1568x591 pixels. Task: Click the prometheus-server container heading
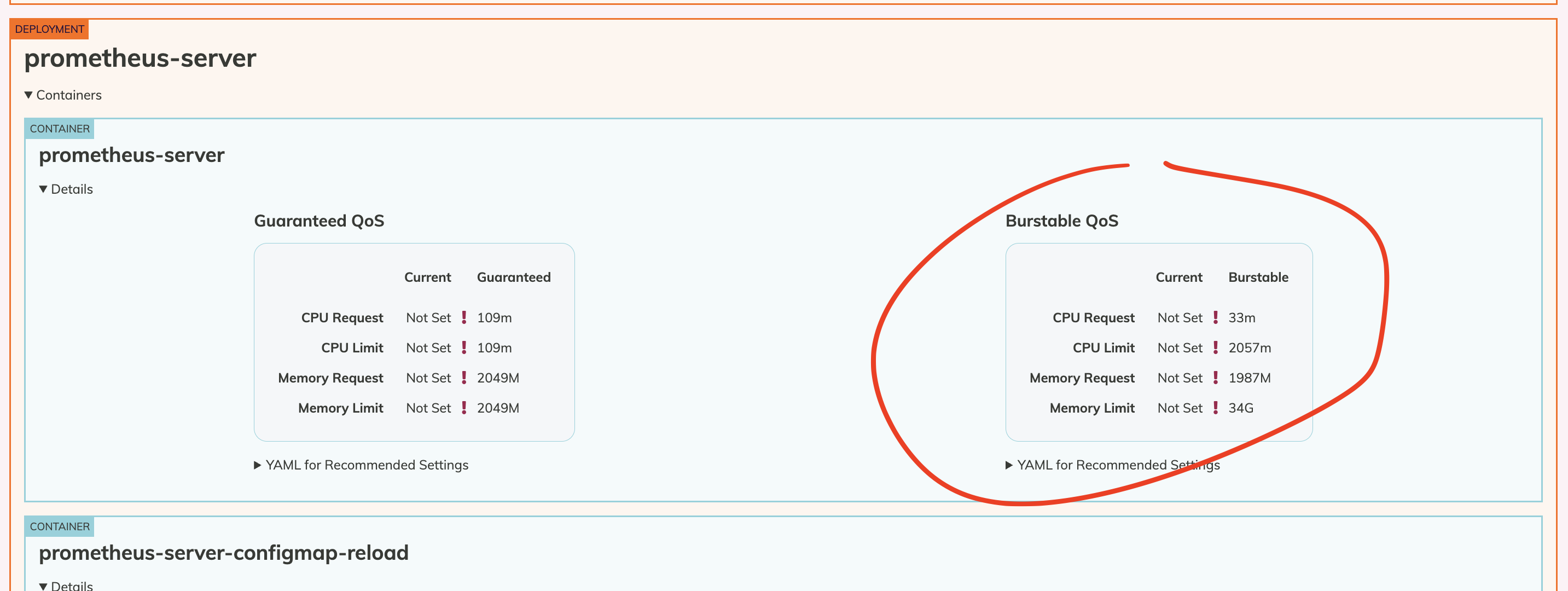tap(131, 155)
